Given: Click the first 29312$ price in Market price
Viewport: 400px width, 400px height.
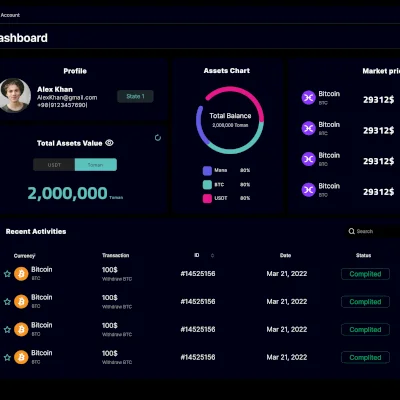Looking at the screenshot, I should 379,99.
